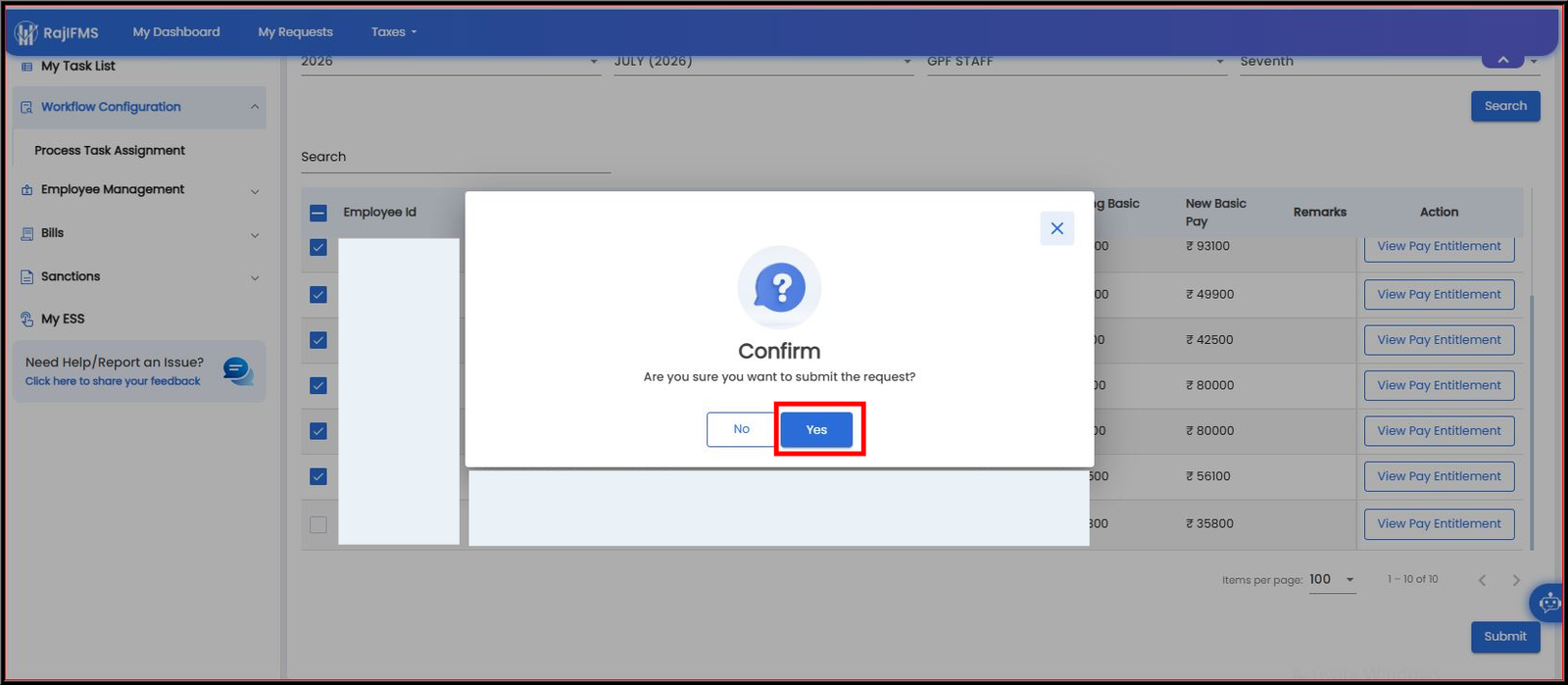Click the Sanctions document icon
Screen dimensions: 1568x685
26,277
